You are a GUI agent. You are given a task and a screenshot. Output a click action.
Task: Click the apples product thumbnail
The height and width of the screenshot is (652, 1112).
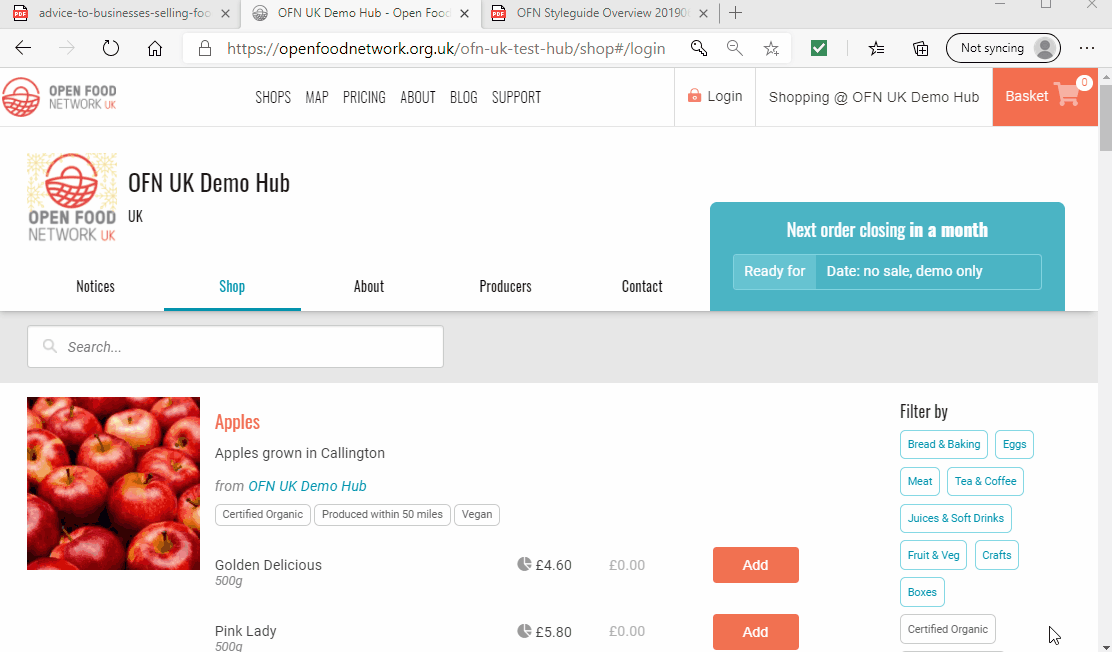click(x=113, y=483)
